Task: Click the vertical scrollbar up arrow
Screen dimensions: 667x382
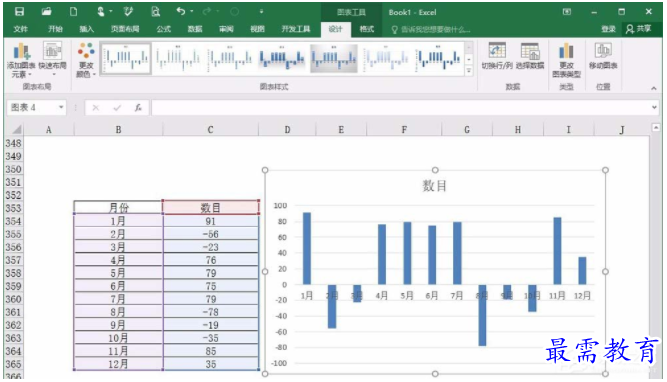Action: point(656,128)
